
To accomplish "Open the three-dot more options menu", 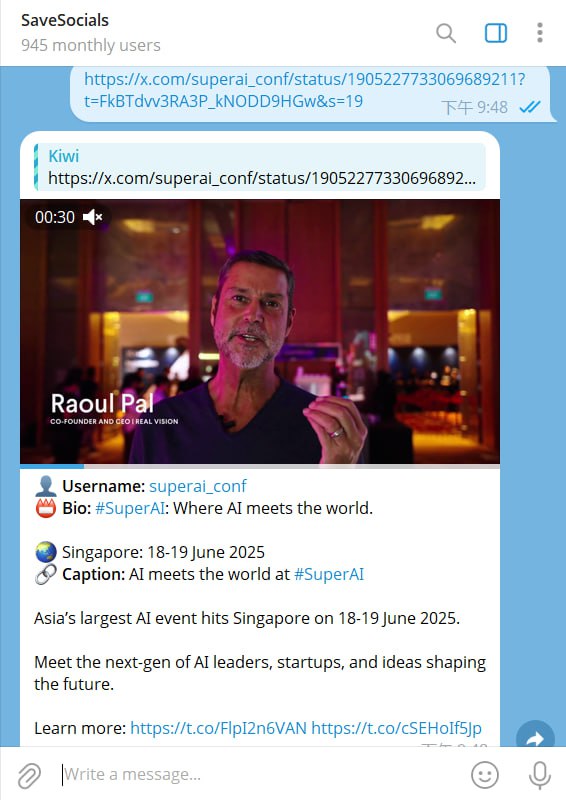I will point(539,33).
